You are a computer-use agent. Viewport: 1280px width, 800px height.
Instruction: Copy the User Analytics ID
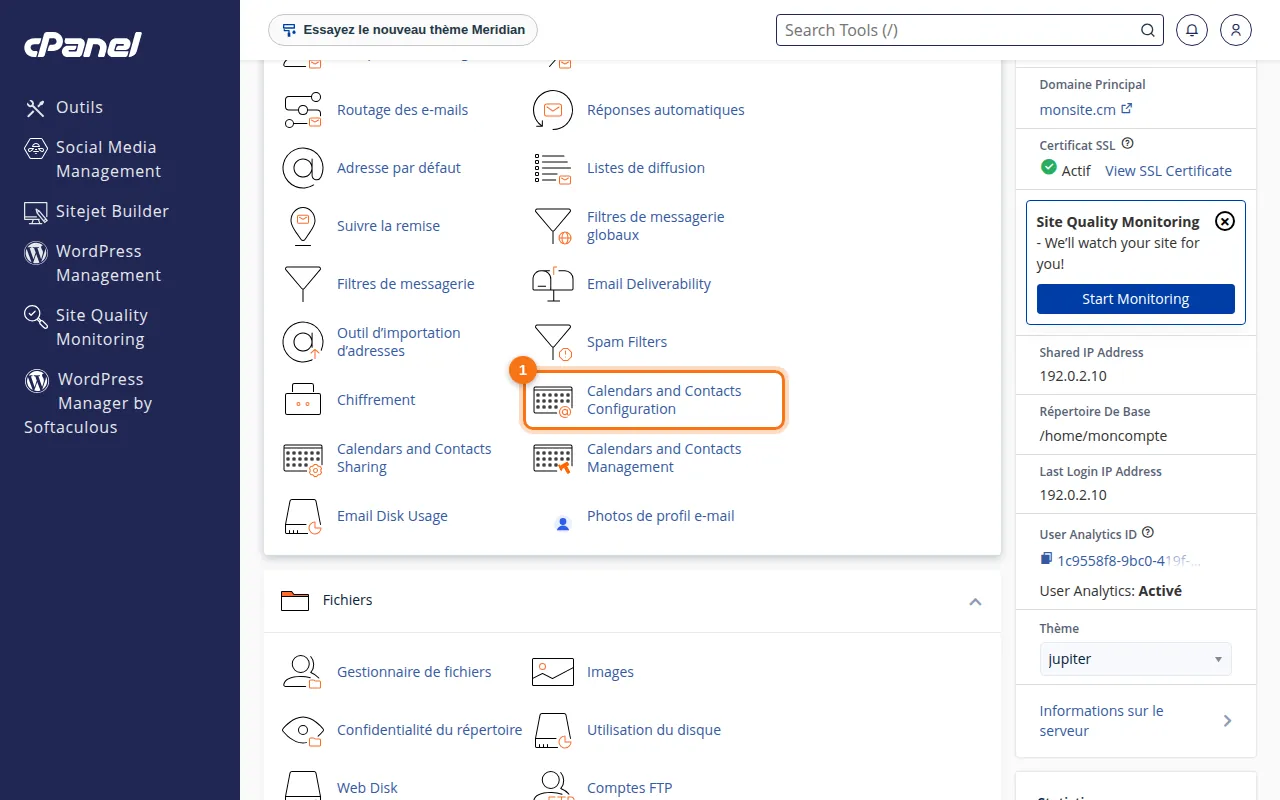(1046, 559)
